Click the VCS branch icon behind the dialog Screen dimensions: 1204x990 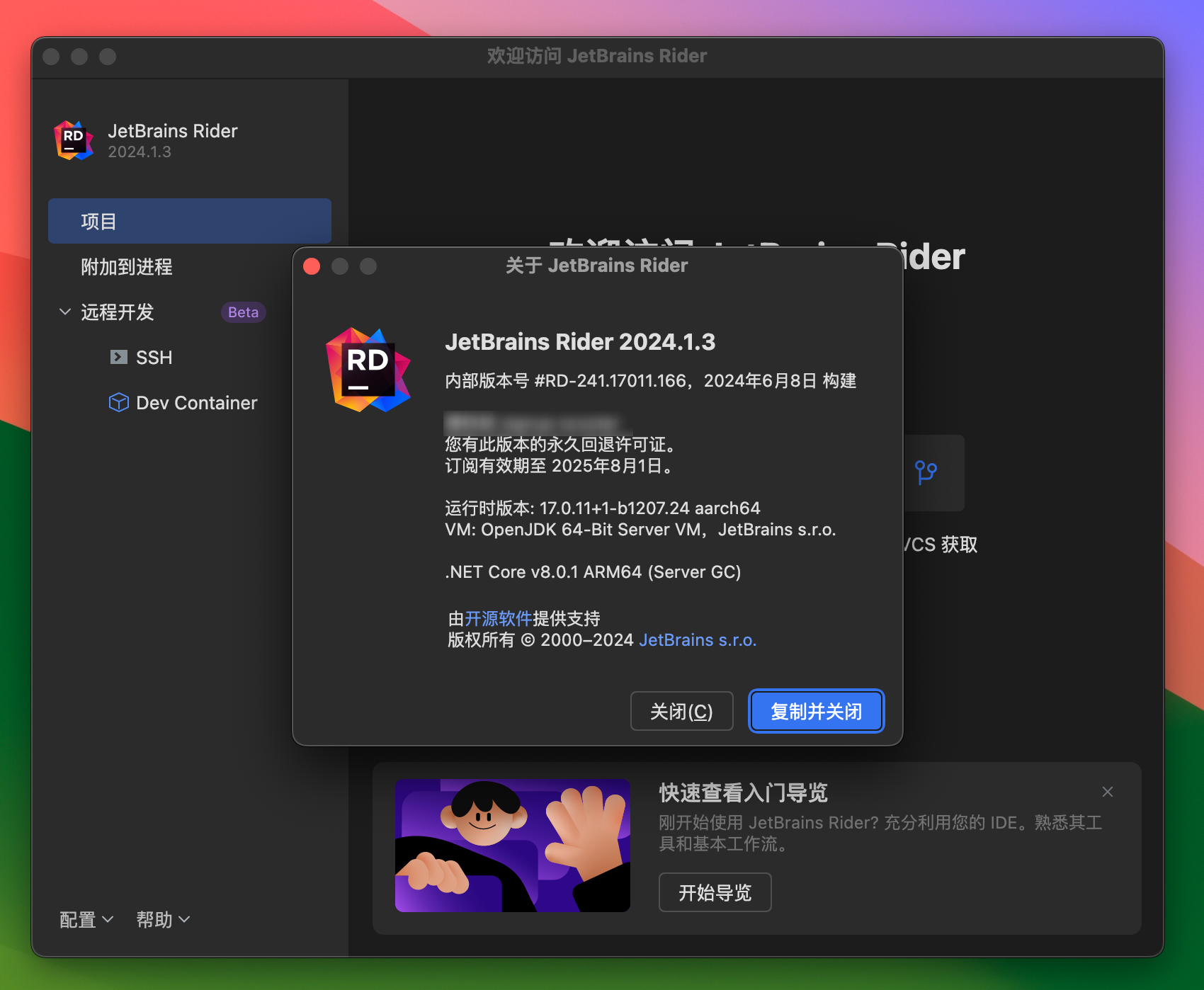tap(926, 472)
